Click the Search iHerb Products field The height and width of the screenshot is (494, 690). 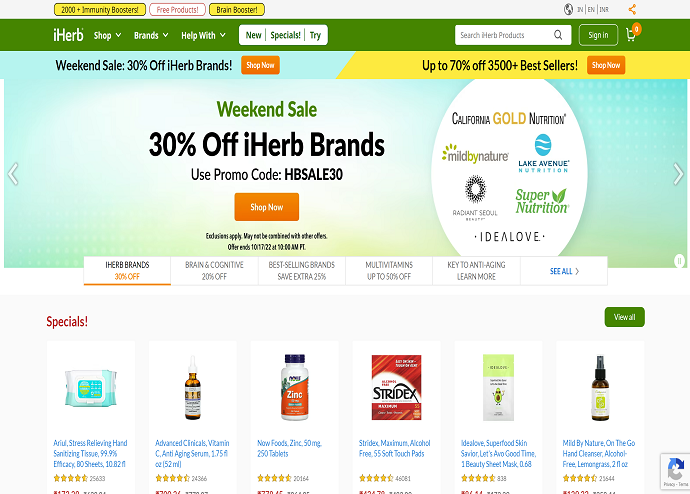point(504,35)
